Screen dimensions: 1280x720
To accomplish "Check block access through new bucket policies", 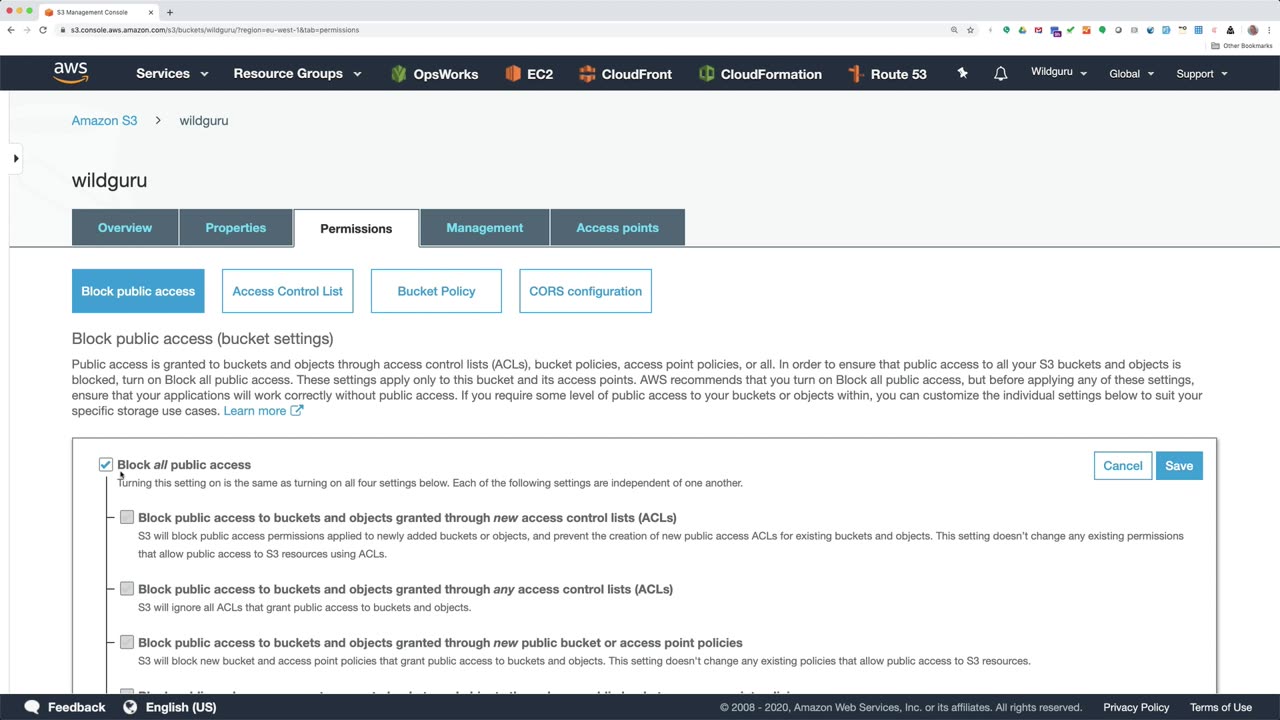I will [127, 642].
